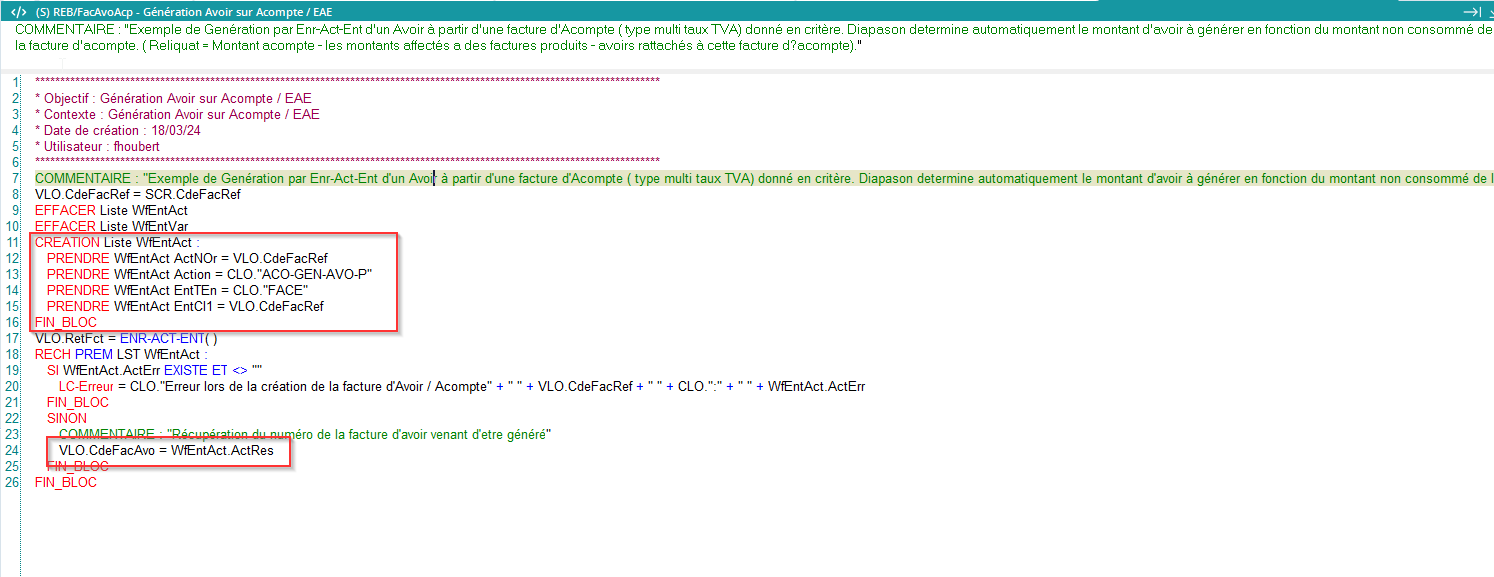Click line number 24 in the gutter
Image resolution: width=1494 pixels, height=577 pixels.
tap(14, 450)
